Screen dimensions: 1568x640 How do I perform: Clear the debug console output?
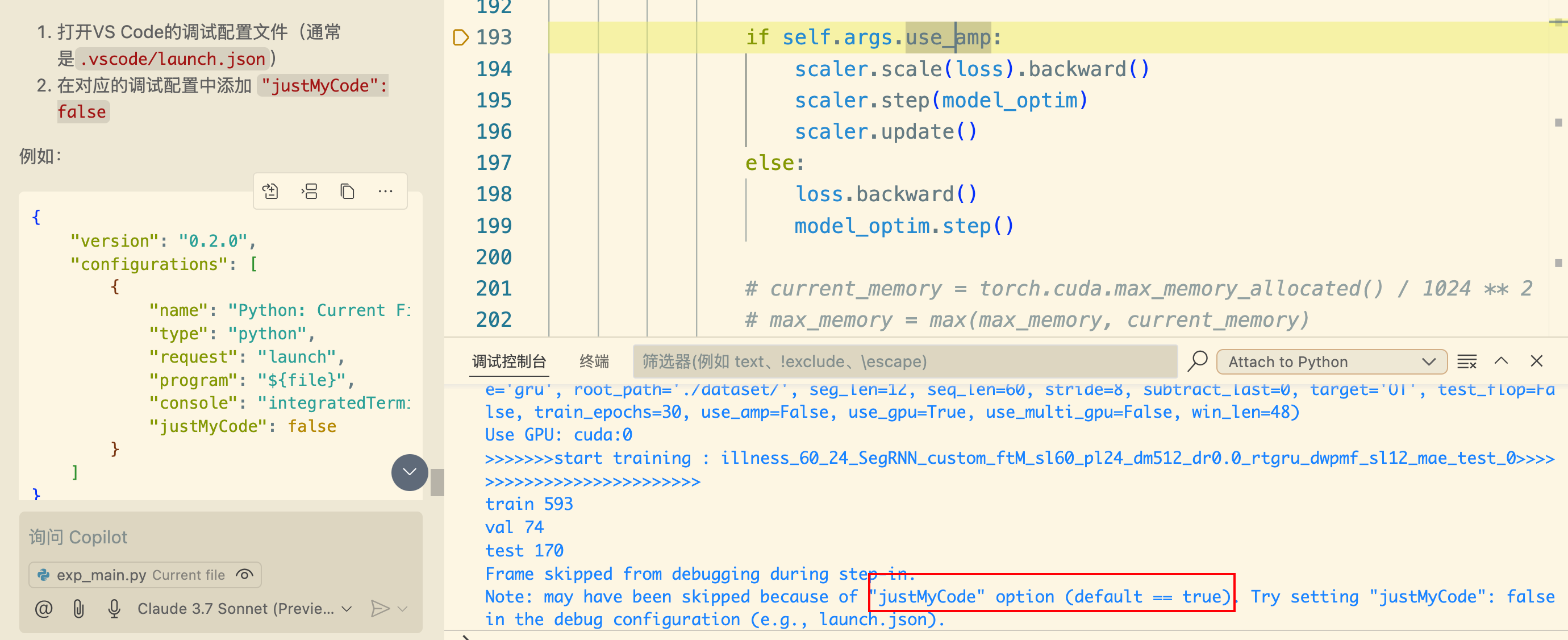[1466, 361]
